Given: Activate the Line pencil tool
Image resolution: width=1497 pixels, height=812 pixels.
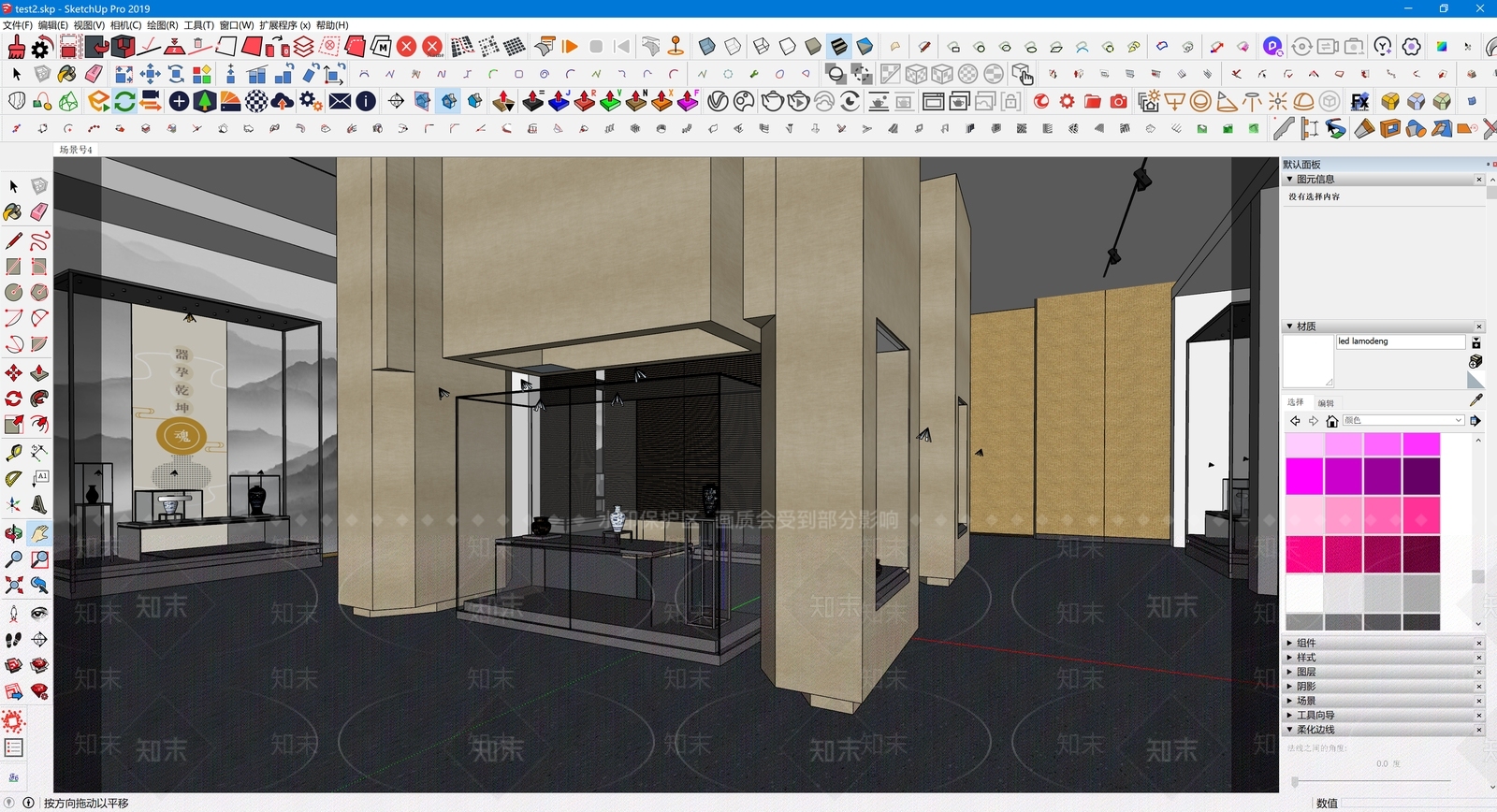Looking at the screenshot, I should [13, 241].
